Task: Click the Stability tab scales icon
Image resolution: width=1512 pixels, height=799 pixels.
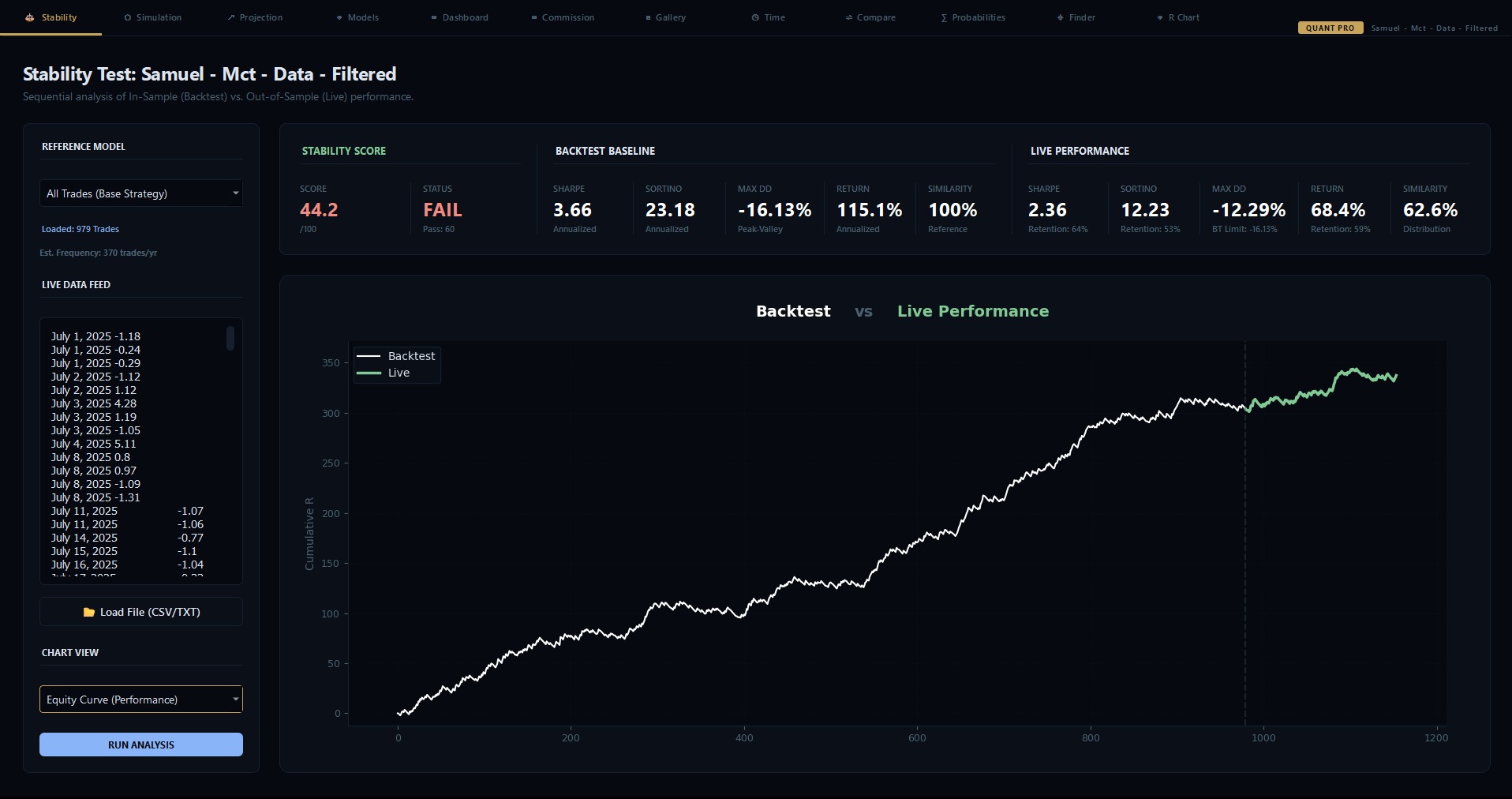Action: pos(30,17)
